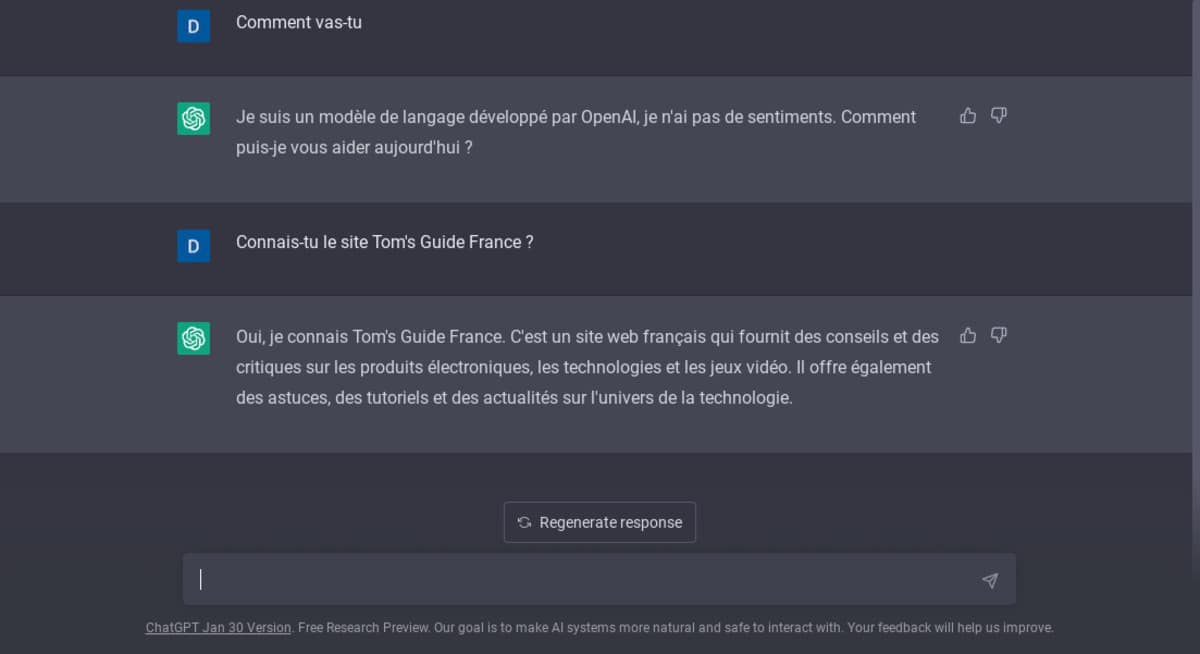This screenshot has width=1200, height=654.
Task: Click ChatGPT logo beside the first reply
Action: [x=194, y=119]
